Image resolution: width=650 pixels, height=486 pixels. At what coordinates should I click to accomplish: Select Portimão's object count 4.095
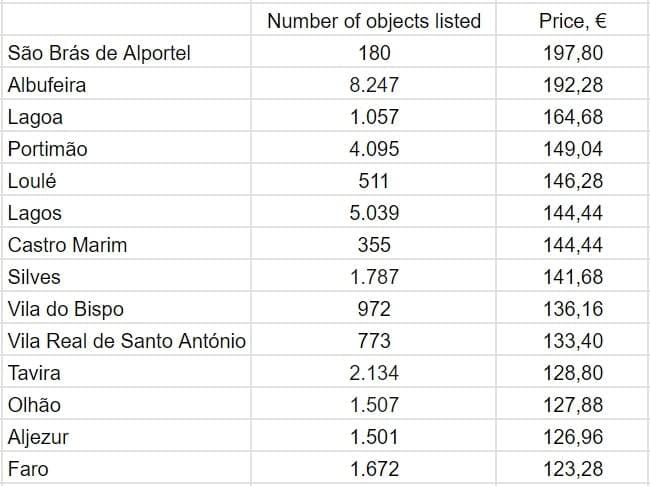pyautogui.click(x=374, y=149)
